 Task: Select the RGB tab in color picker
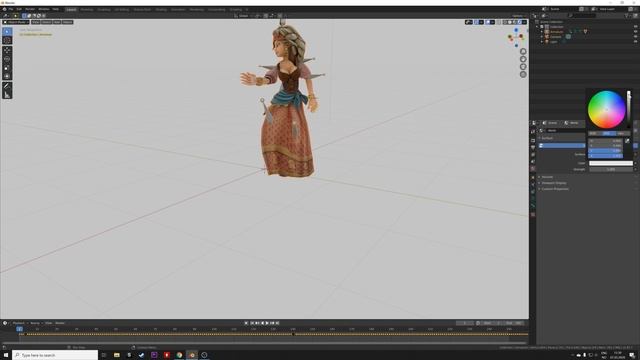point(594,133)
